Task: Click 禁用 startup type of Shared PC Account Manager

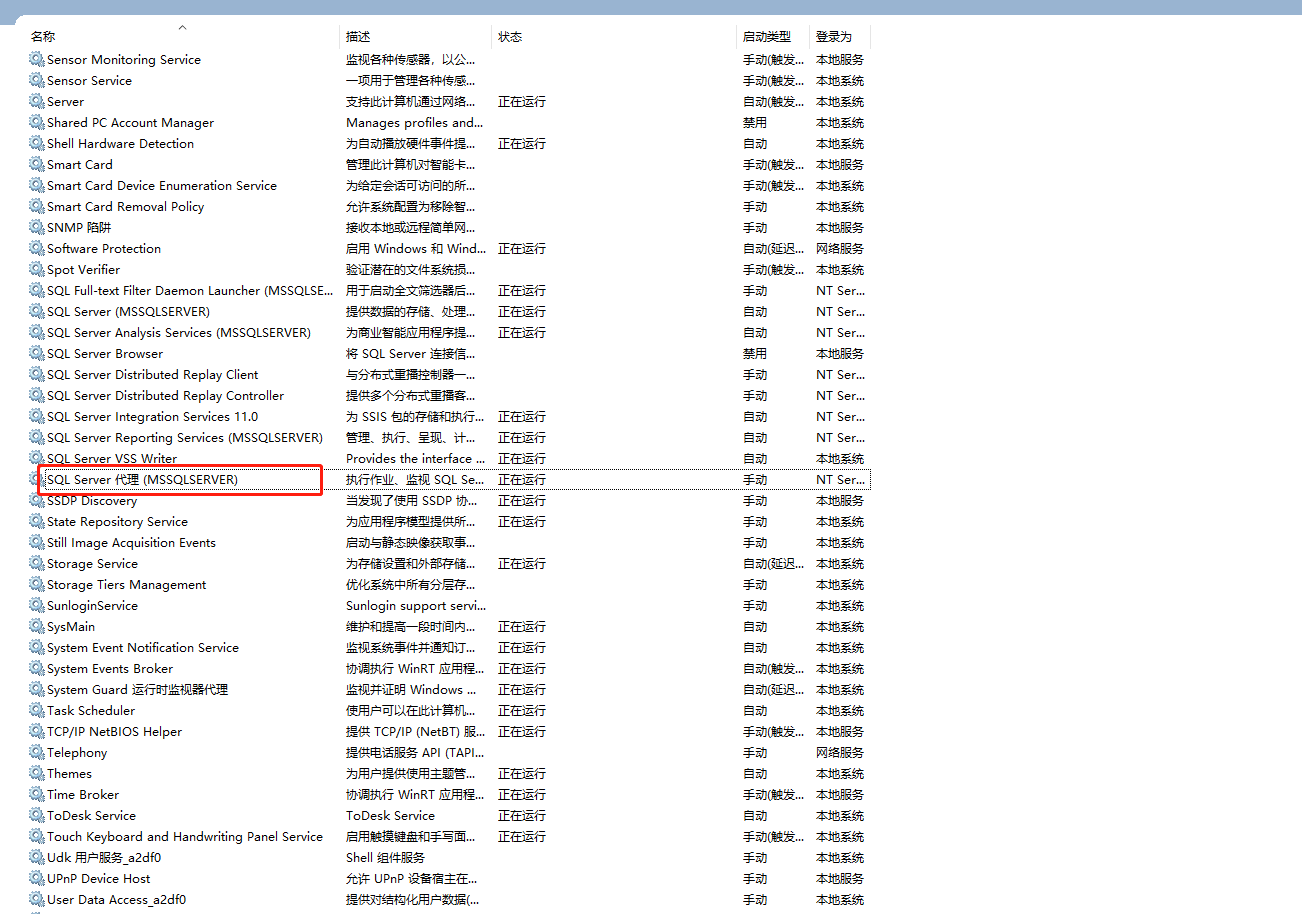Action: click(755, 123)
